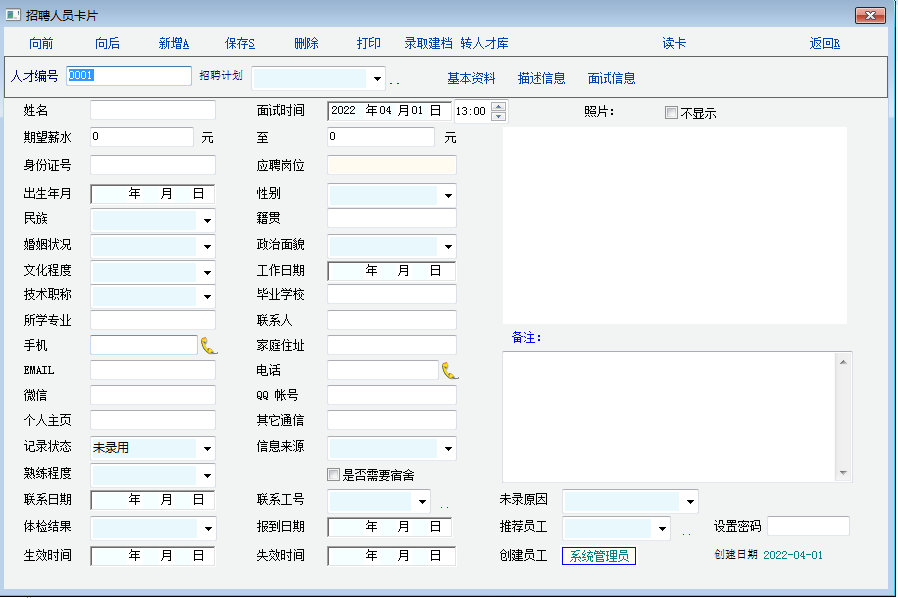898x598 pixels.
Task: Click into the 姓名 input field
Action: click(x=153, y=110)
